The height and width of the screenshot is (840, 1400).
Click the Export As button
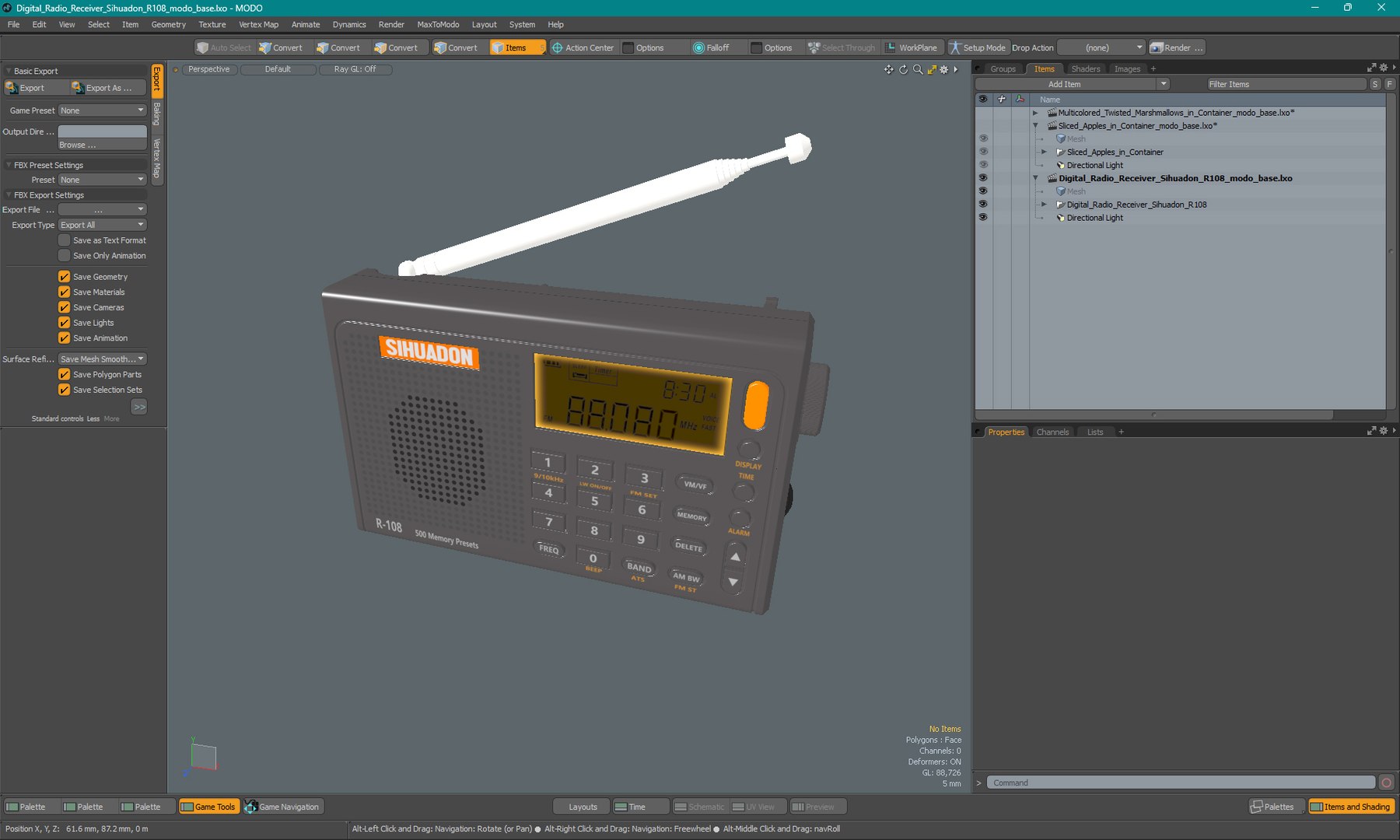click(107, 88)
